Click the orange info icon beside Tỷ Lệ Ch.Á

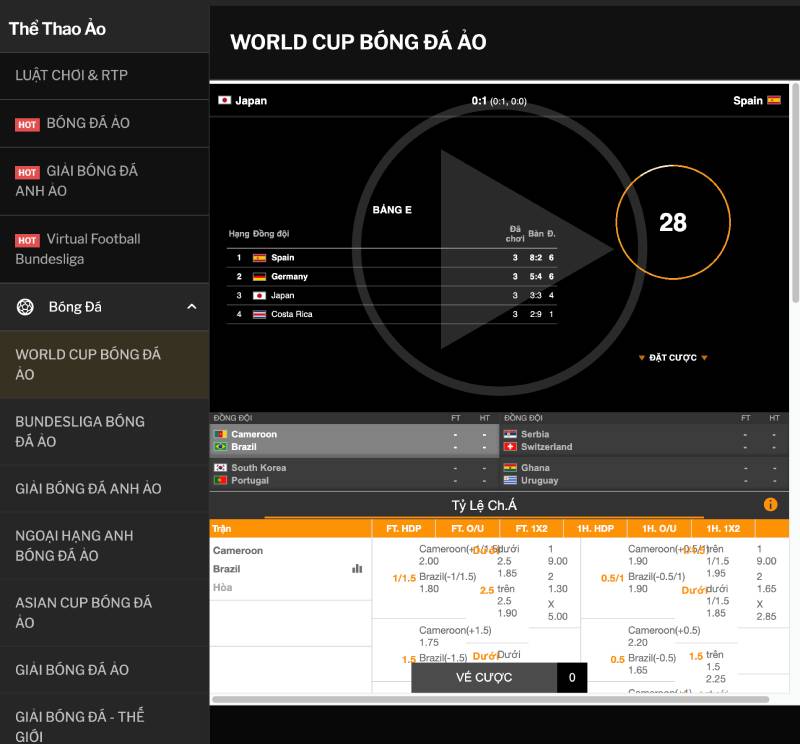click(770, 505)
